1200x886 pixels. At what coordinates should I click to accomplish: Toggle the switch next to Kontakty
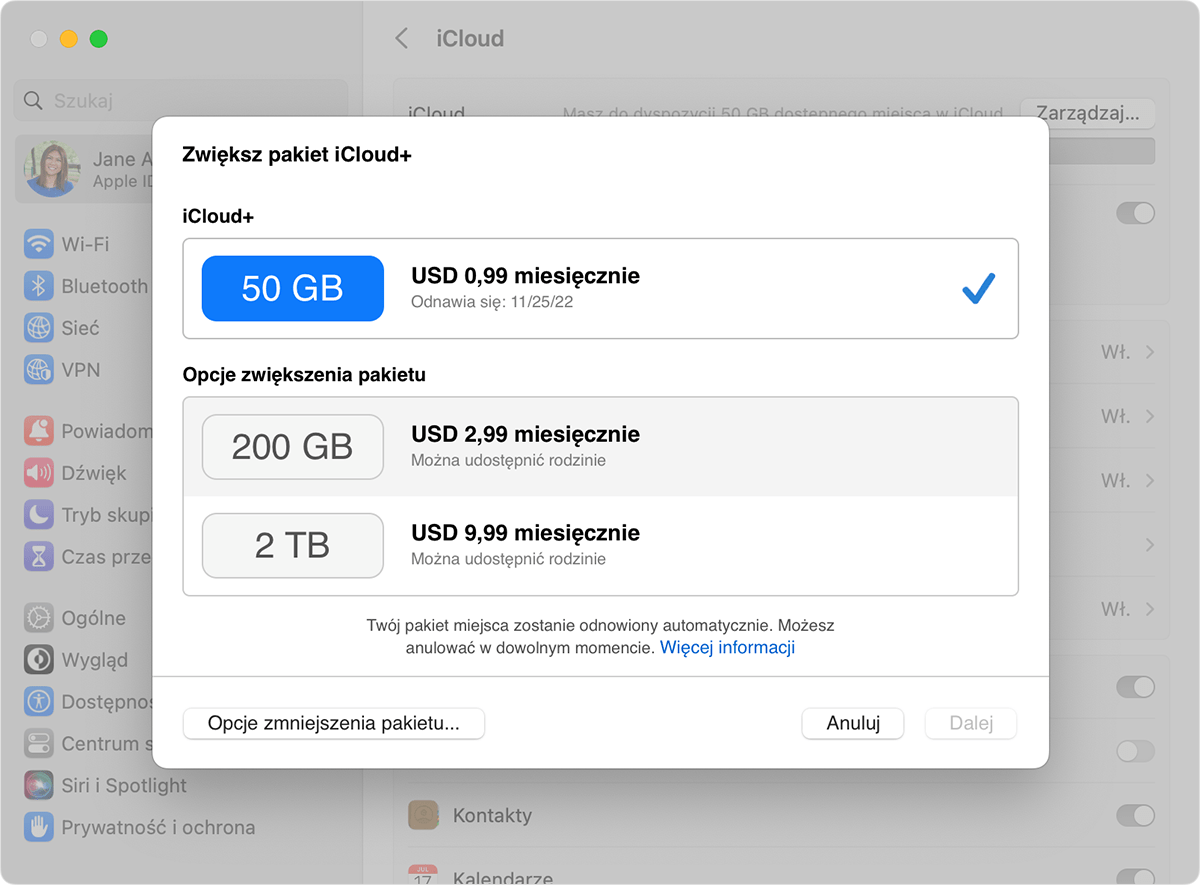point(1135,815)
